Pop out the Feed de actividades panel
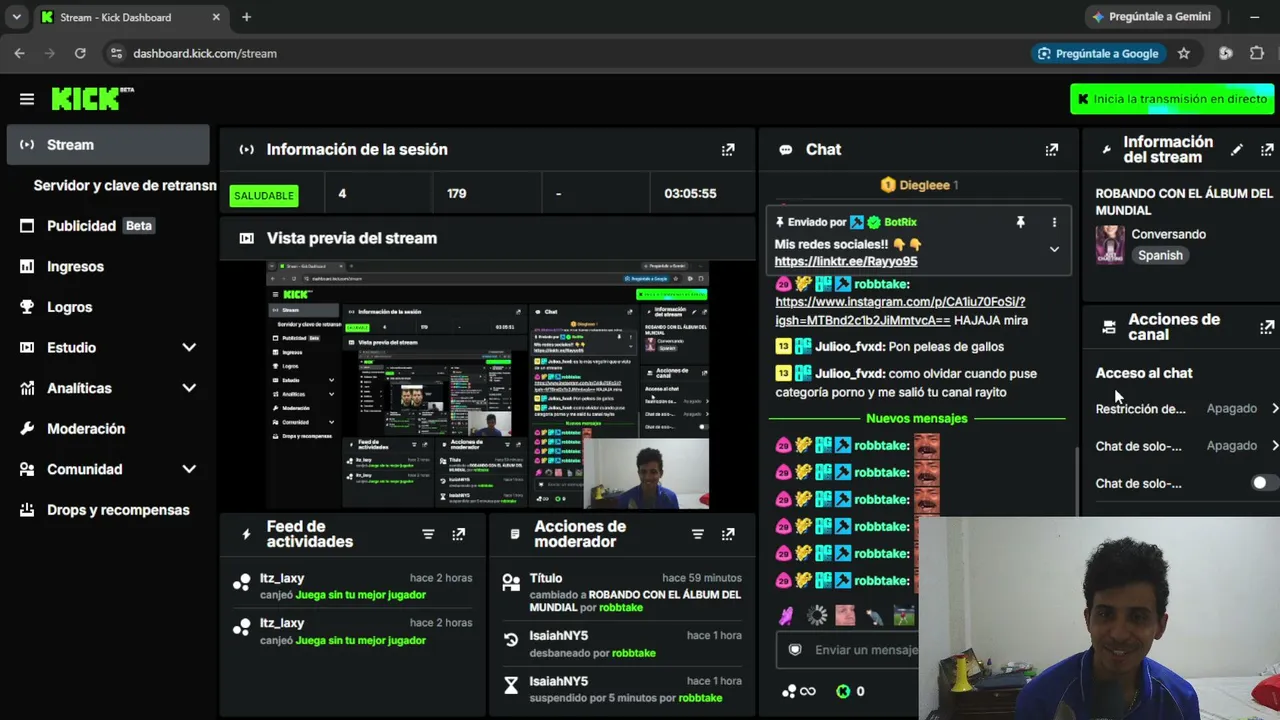1280x720 pixels. (458, 534)
